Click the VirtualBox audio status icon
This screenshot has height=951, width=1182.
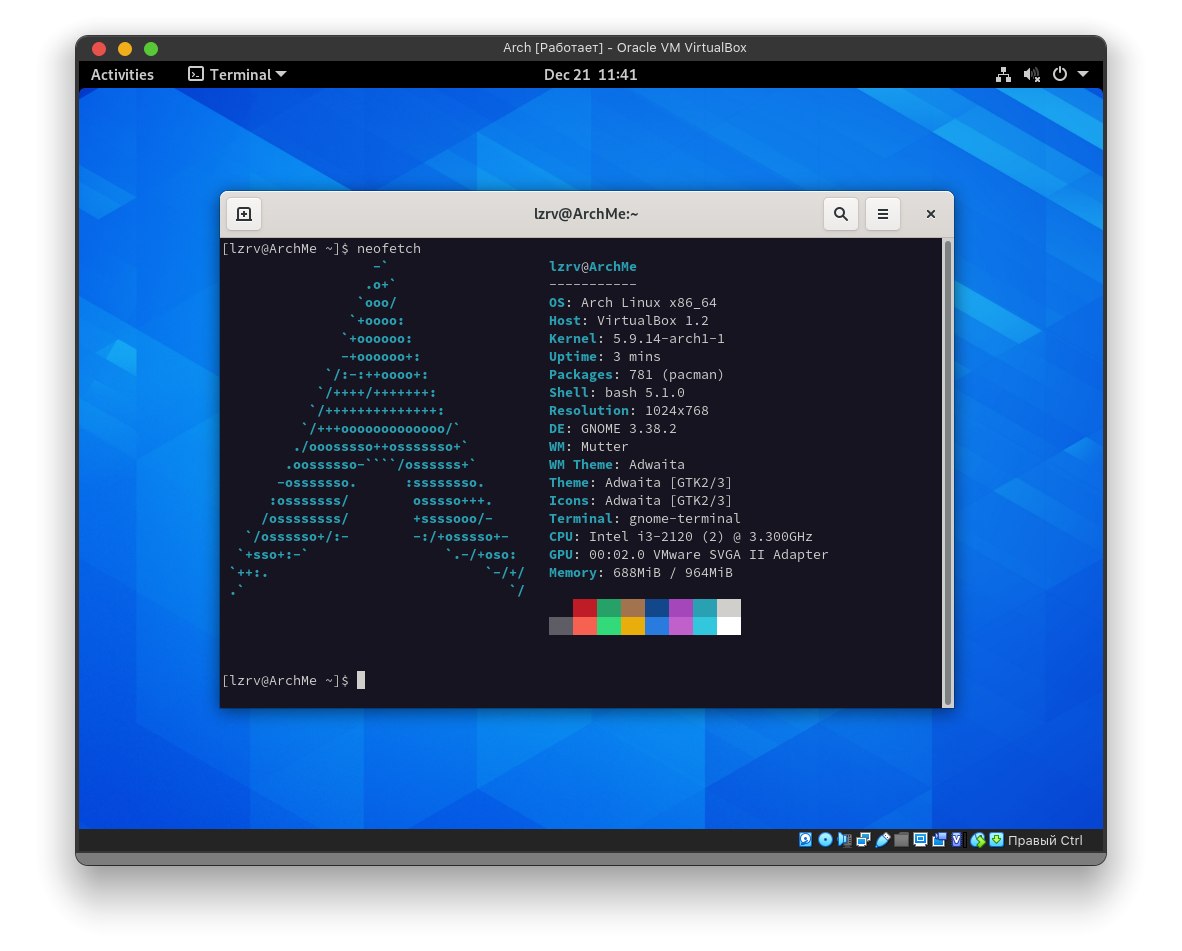tap(844, 839)
